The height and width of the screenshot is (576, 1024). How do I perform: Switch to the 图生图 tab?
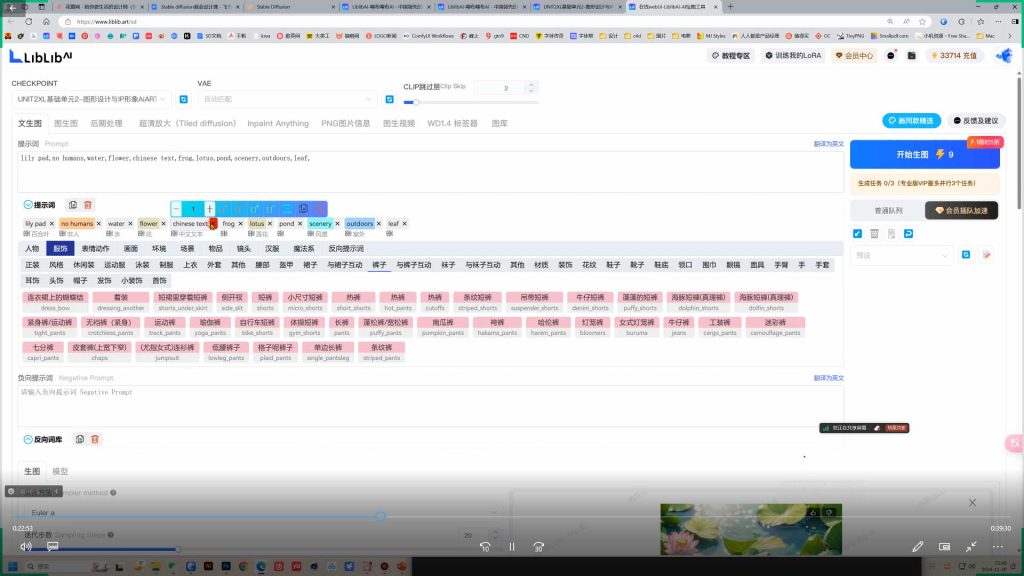coord(66,123)
